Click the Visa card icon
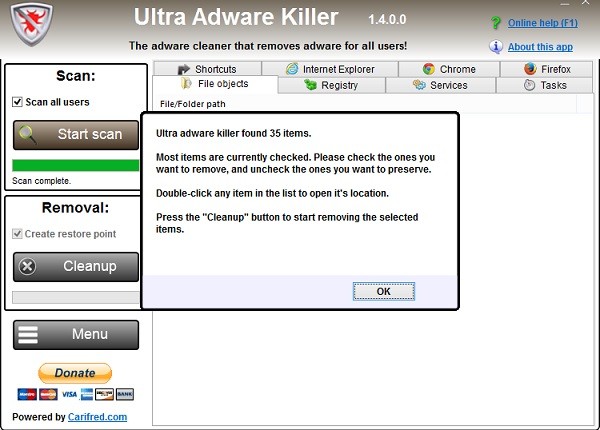The height and width of the screenshot is (430, 600). [69, 394]
